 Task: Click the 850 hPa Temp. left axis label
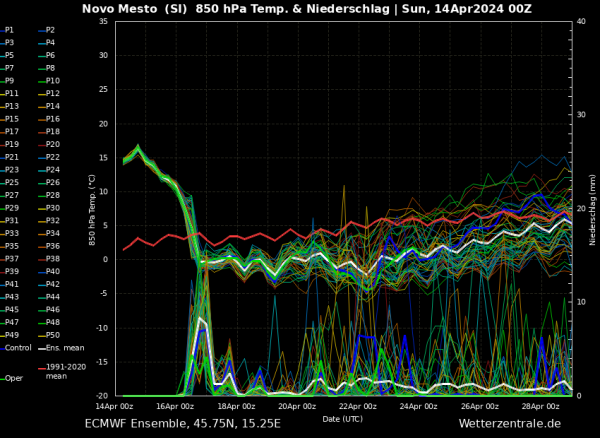point(93,208)
